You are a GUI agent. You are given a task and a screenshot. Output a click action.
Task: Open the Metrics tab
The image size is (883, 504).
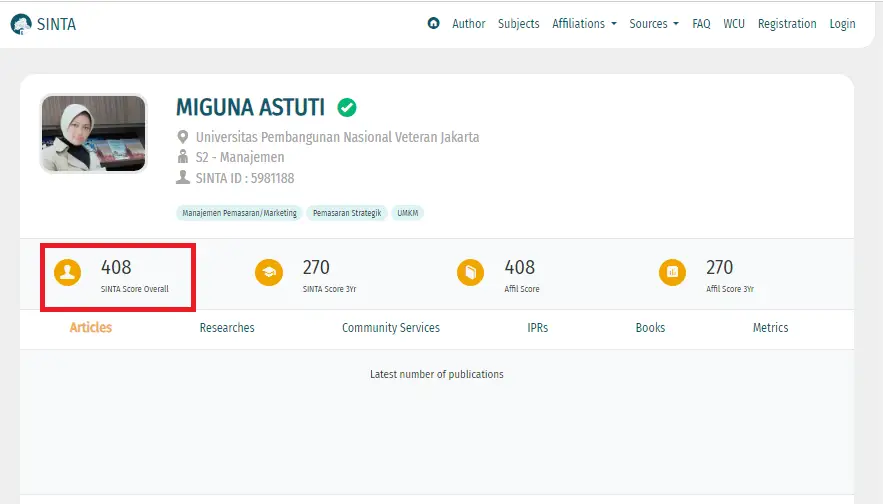point(770,328)
